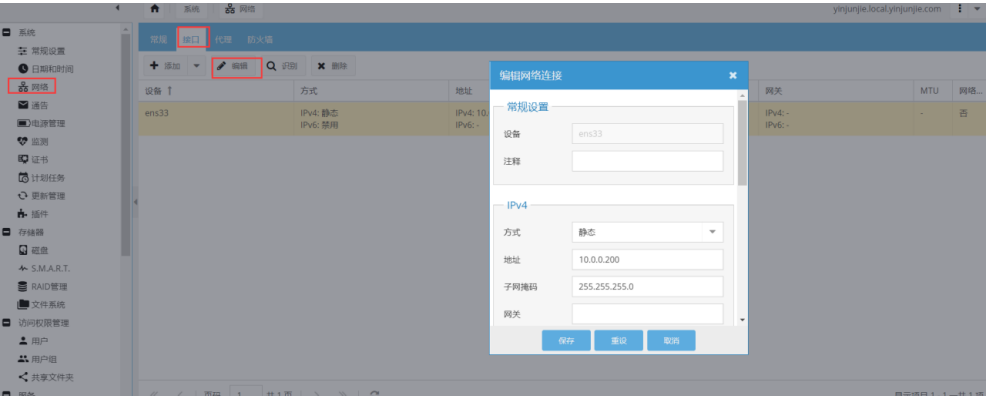
Task: Click the MTU column header
Action: (933, 91)
